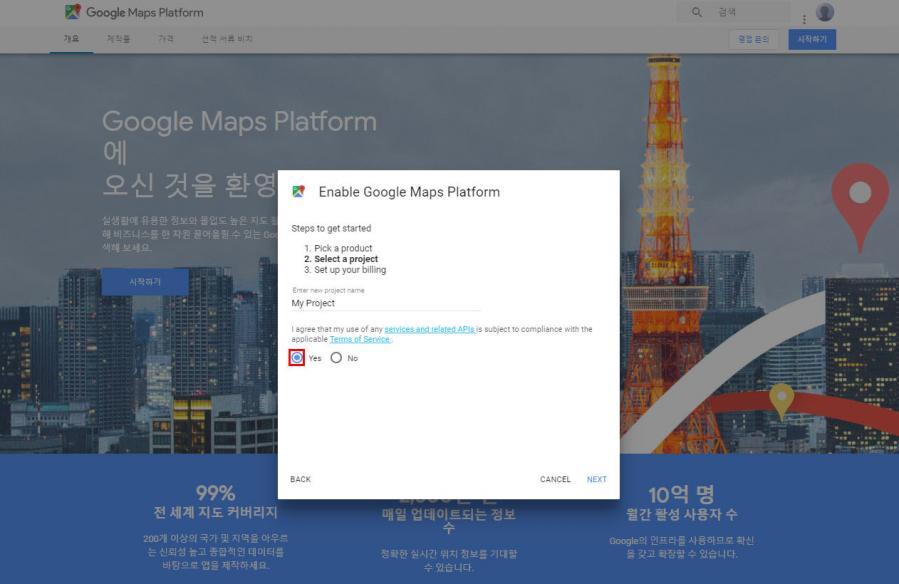Open the 가격 tab
Screen dimensions: 899x584
(x=165, y=39)
